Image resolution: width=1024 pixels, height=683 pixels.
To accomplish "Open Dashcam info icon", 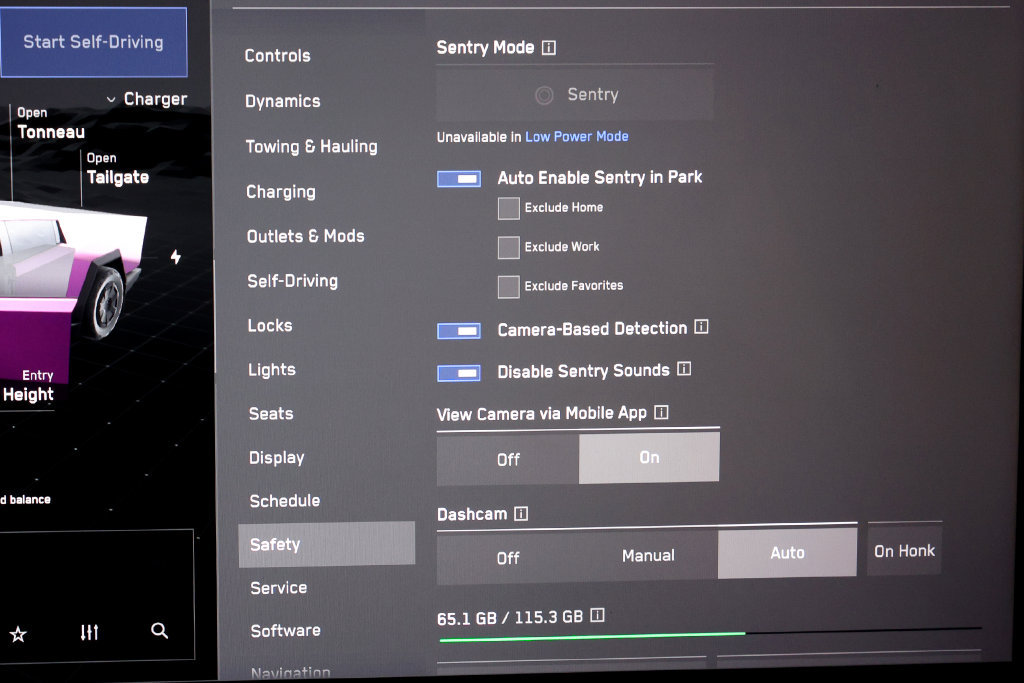I will [520, 513].
